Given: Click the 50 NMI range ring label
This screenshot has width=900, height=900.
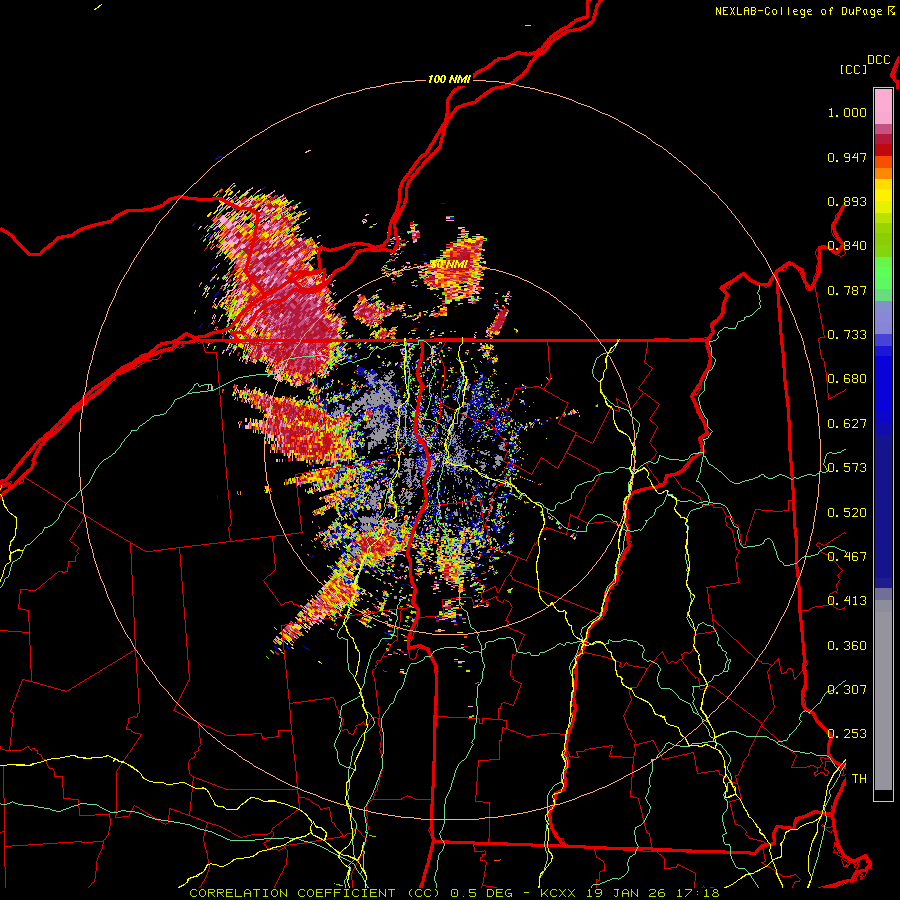Looking at the screenshot, I should coord(449,265).
